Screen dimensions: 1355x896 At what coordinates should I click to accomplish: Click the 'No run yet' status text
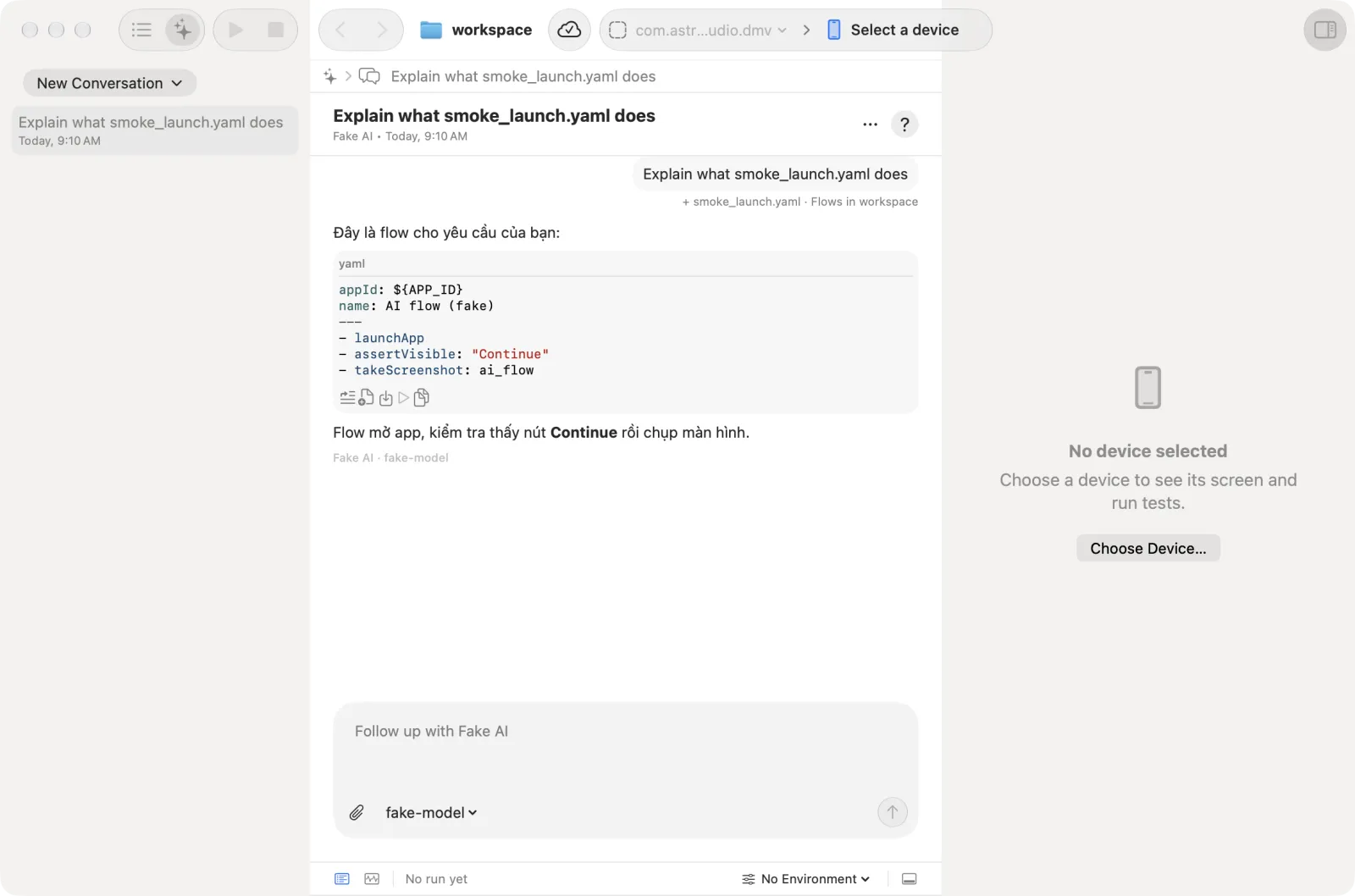coord(436,879)
